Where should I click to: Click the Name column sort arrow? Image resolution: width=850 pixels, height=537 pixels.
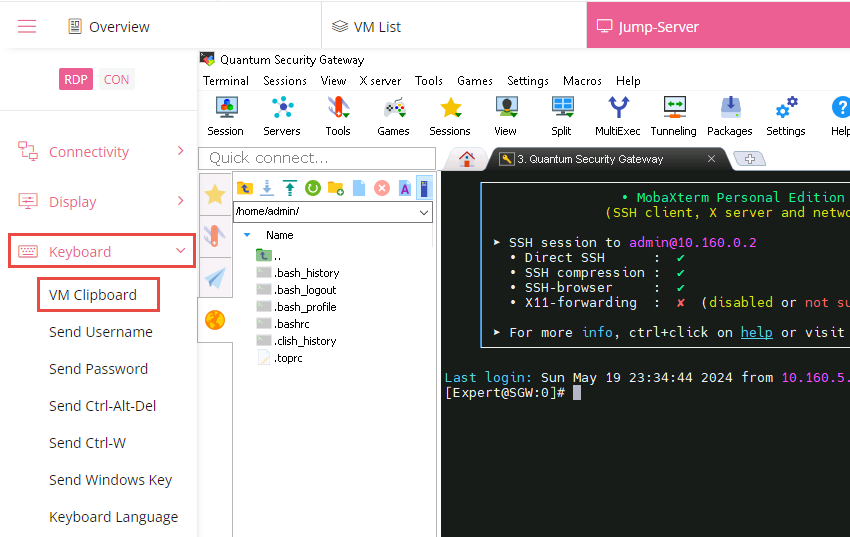pyautogui.click(x=247, y=235)
